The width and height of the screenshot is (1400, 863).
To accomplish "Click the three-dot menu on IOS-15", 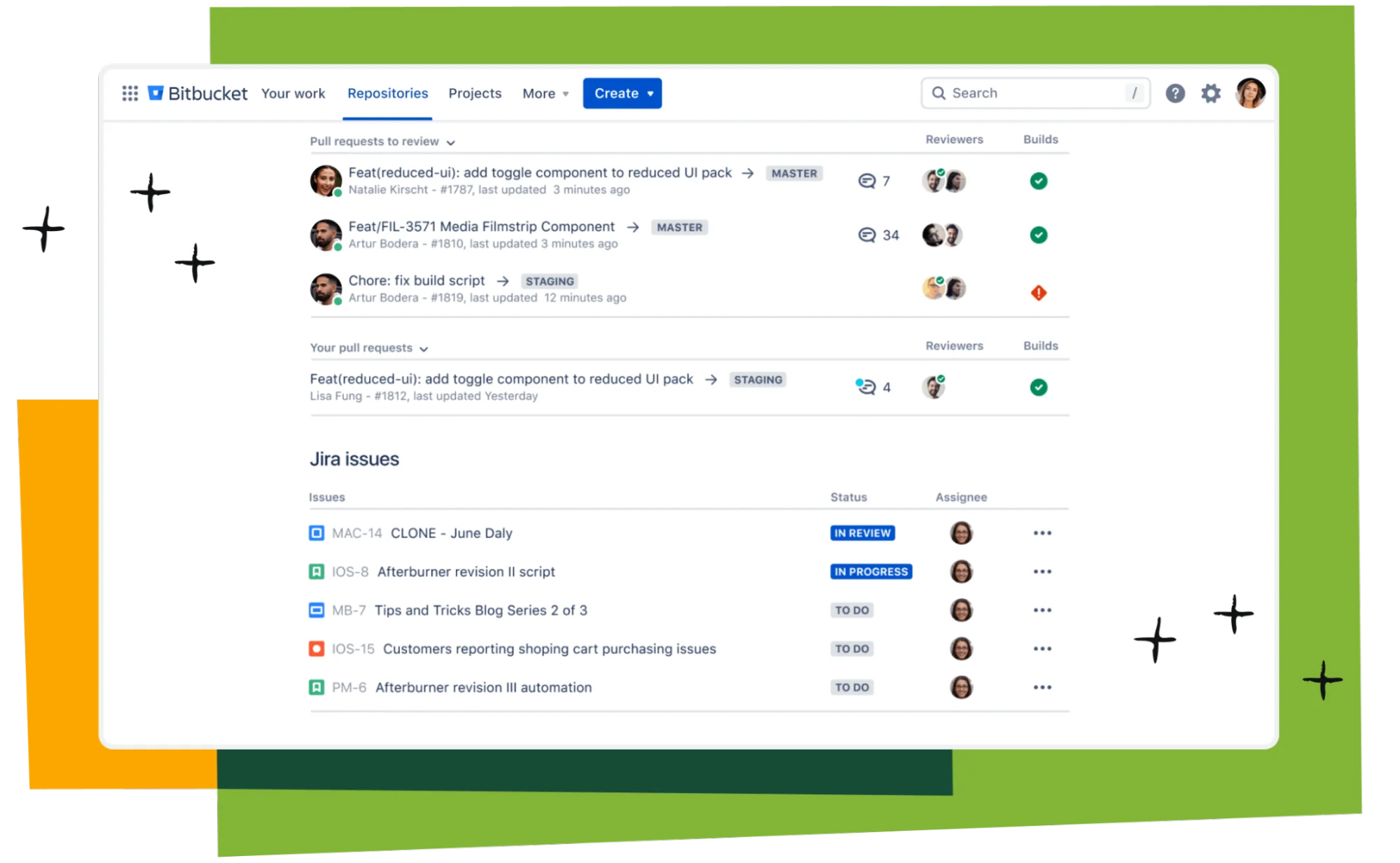I will (1044, 648).
